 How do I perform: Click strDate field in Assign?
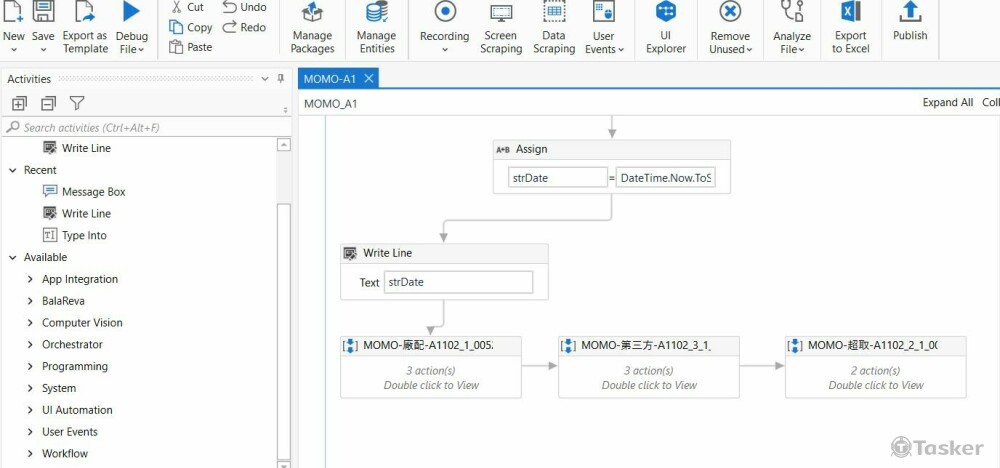click(x=557, y=178)
